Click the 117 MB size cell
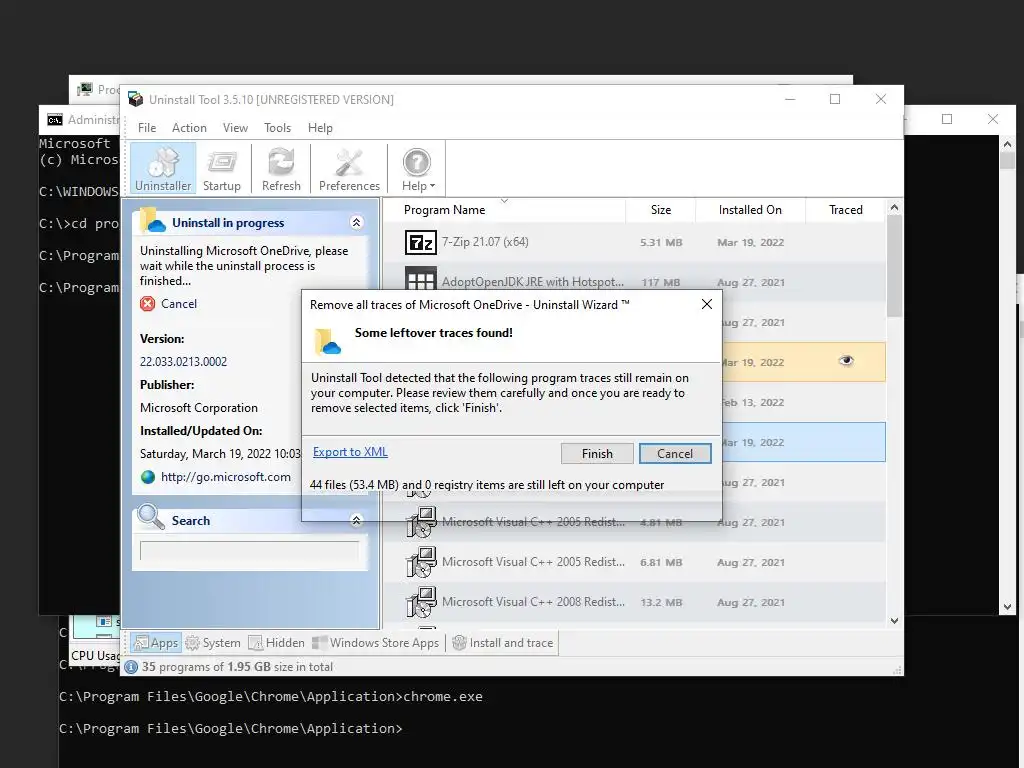The image size is (1024, 768). click(660, 282)
